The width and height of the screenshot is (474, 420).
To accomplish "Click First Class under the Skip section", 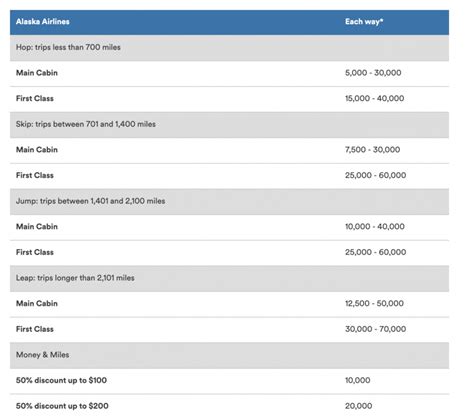I will 35,175.
